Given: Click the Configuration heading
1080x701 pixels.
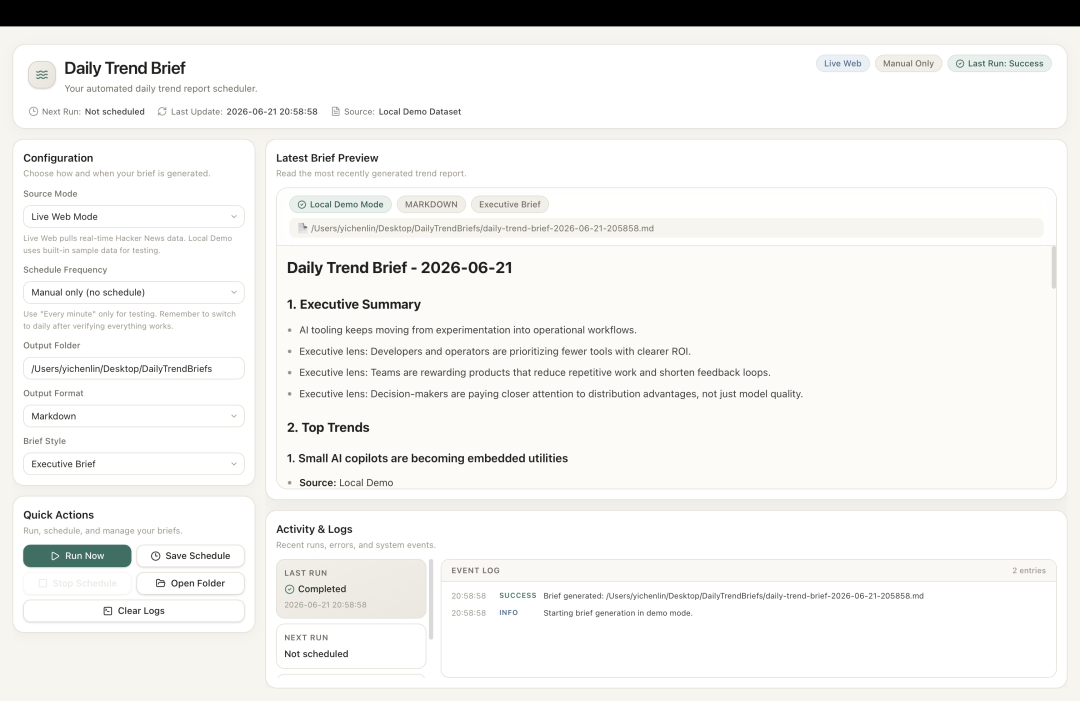Looking at the screenshot, I should point(58,158).
